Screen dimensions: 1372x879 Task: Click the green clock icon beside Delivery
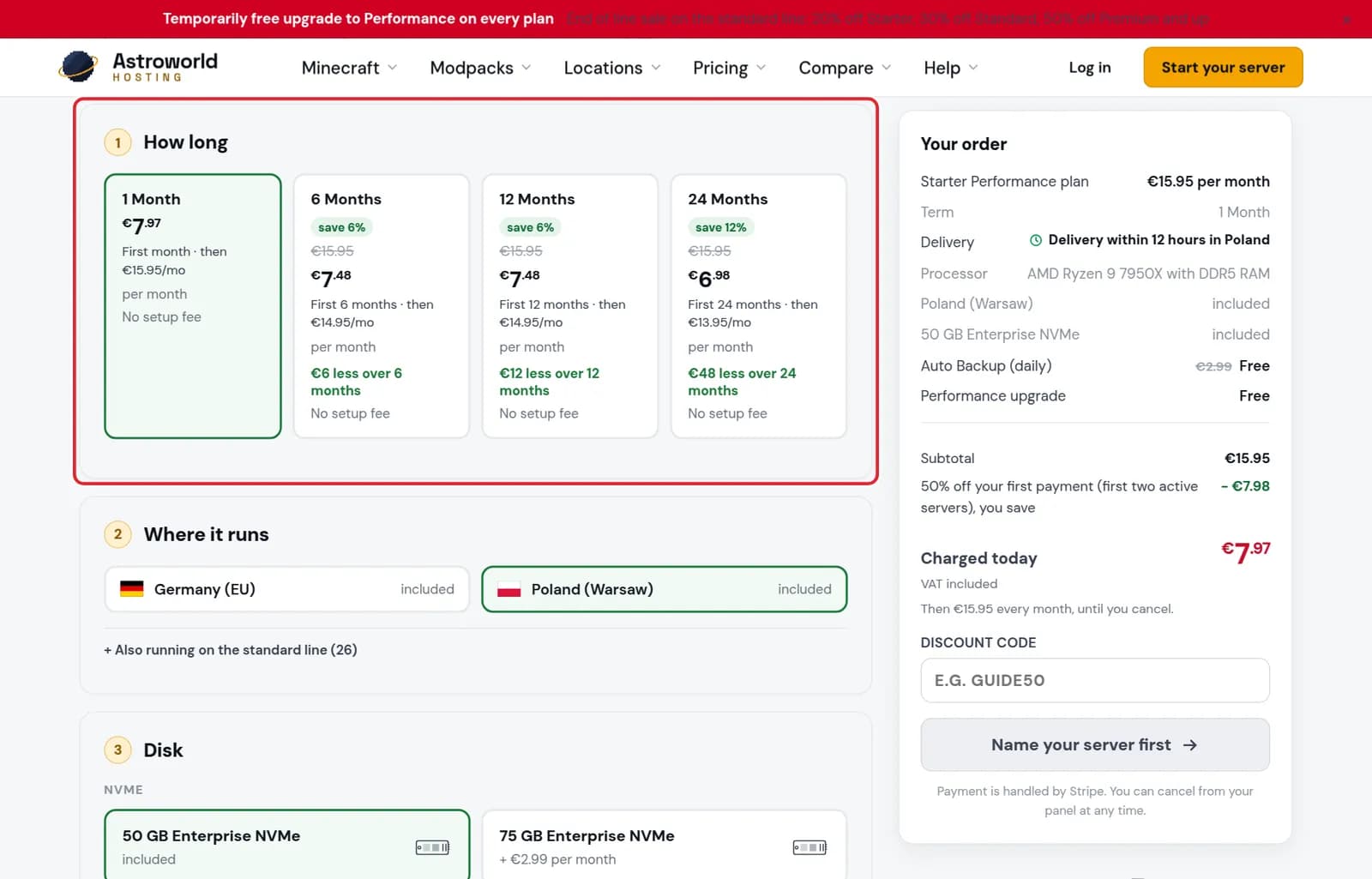coord(1035,240)
